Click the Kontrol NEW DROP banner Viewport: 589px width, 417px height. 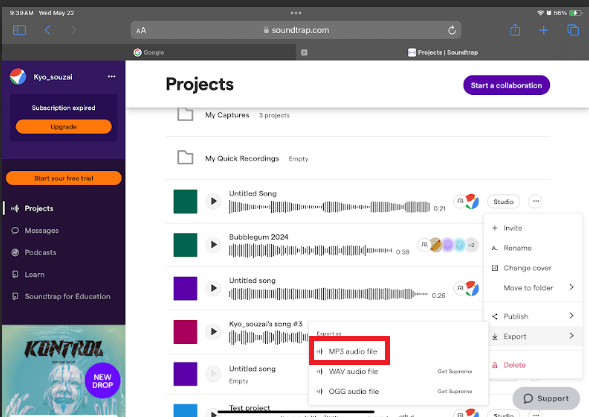63,370
